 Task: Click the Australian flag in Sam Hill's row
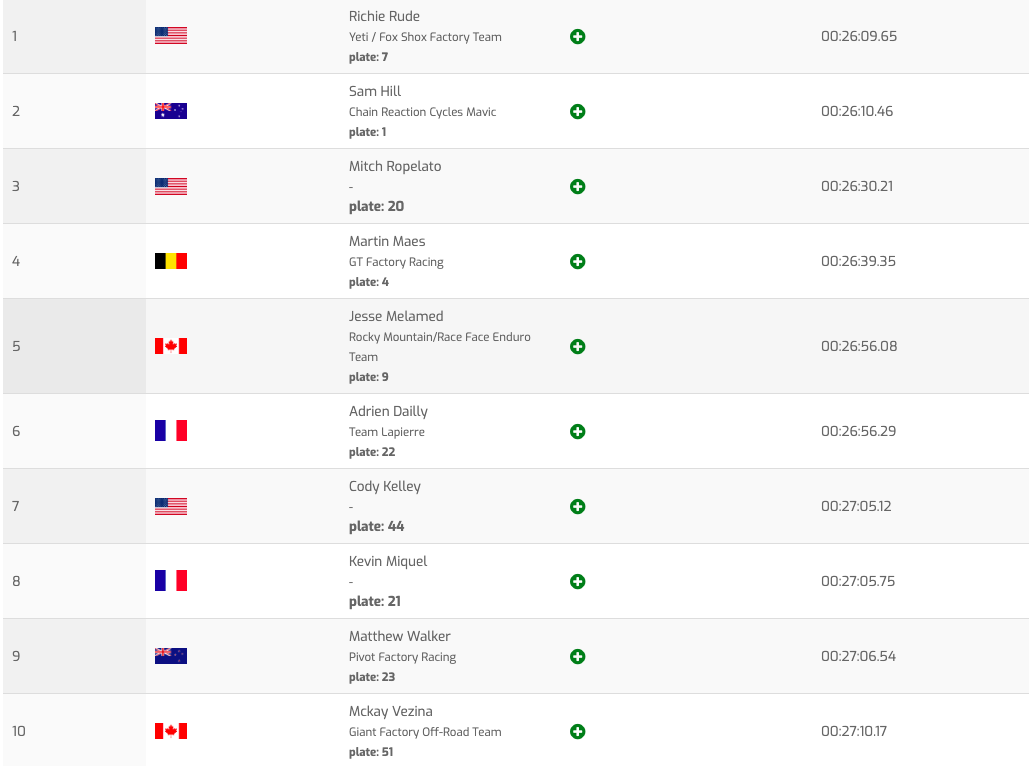tap(171, 111)
